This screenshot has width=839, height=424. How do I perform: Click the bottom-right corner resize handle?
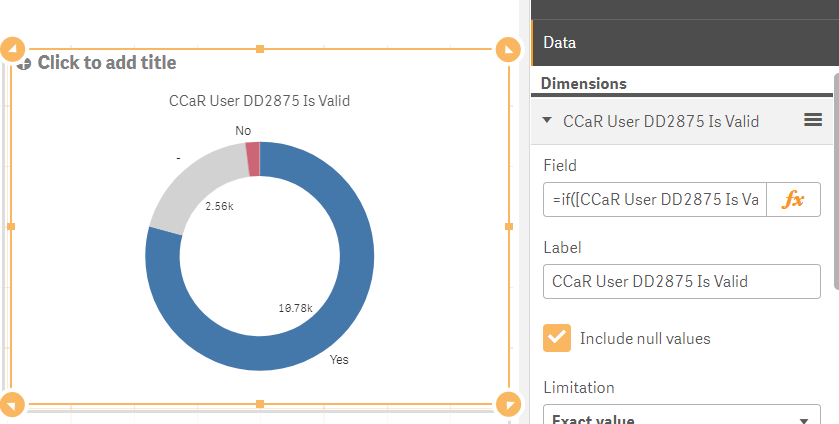(x=508, y=404)
